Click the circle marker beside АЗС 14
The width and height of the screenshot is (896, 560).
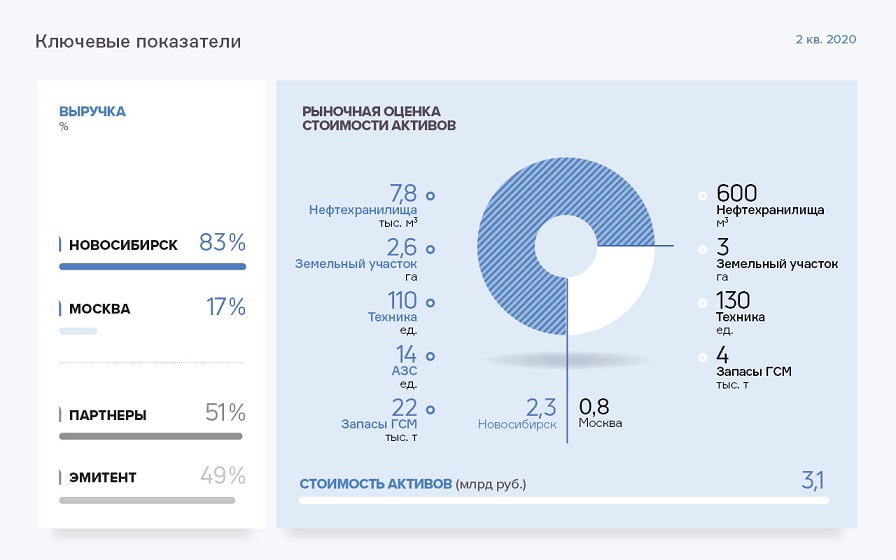point(430,356)
